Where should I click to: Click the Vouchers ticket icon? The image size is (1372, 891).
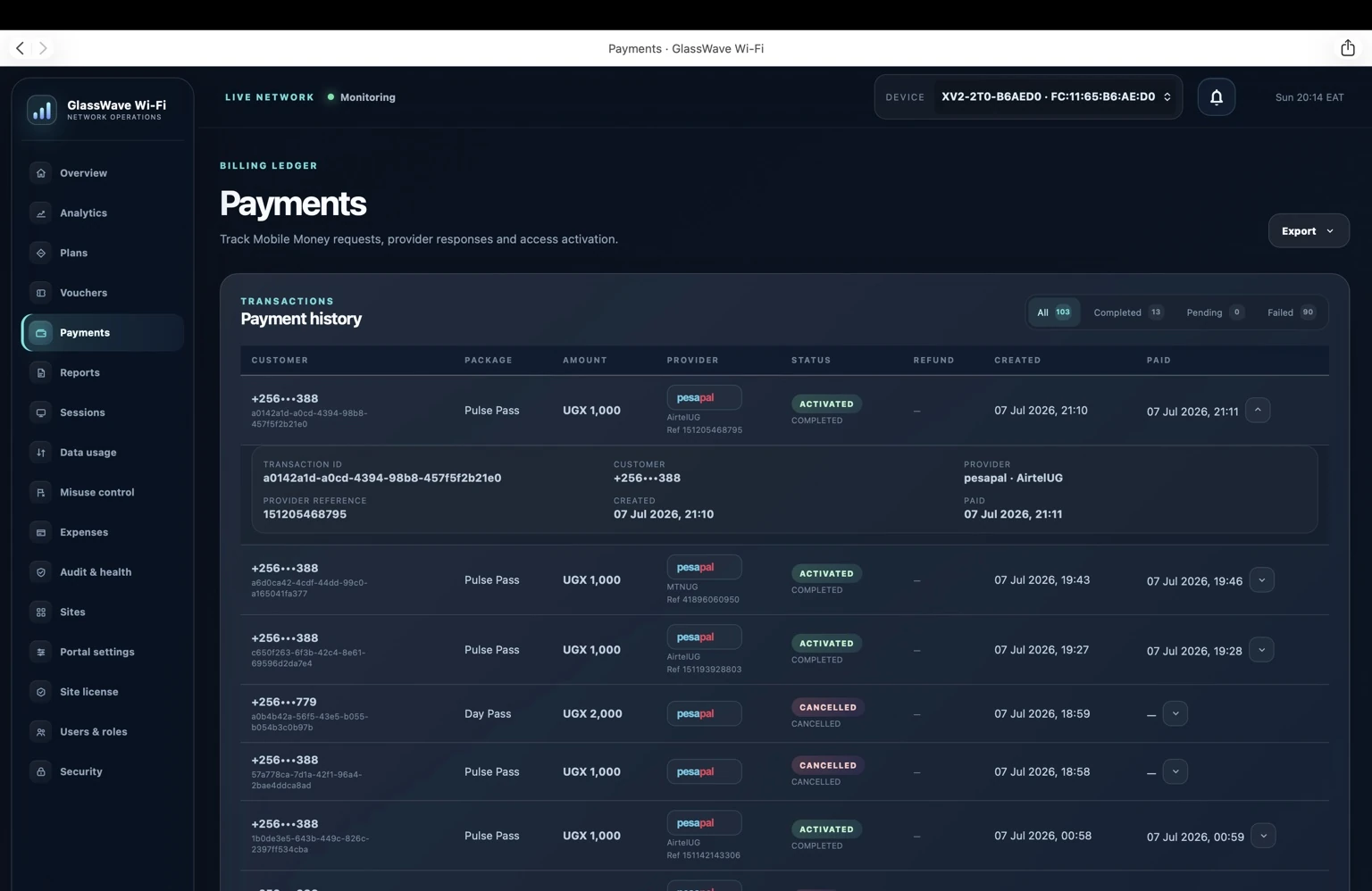tap(40, 293)
